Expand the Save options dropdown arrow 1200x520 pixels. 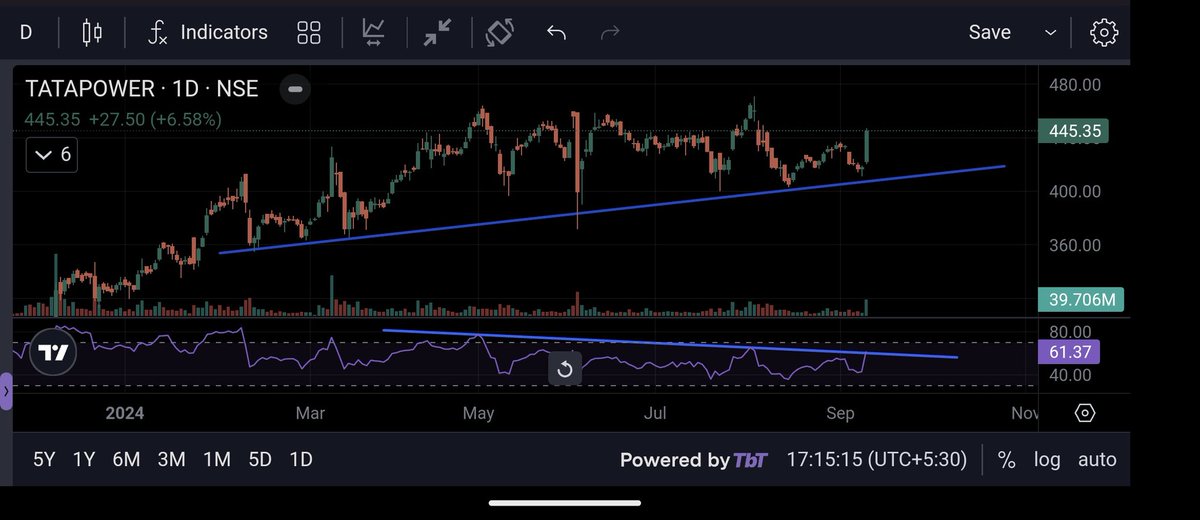[1050, 33]
